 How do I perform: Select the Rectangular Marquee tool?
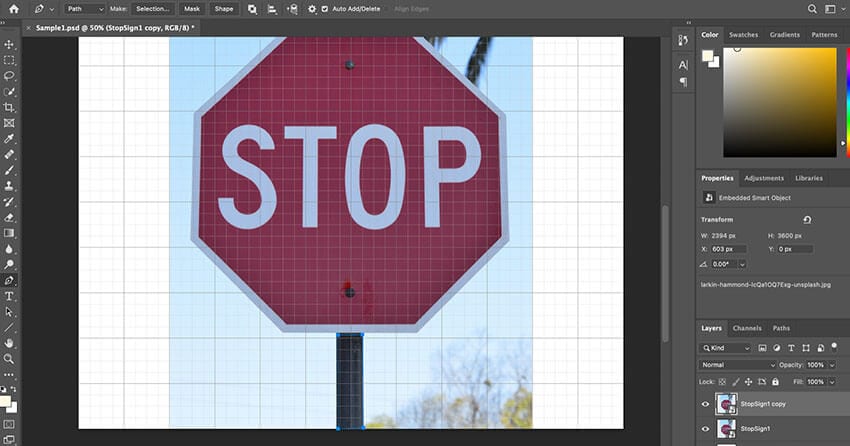pyautogui.click(x=9, y=60)
